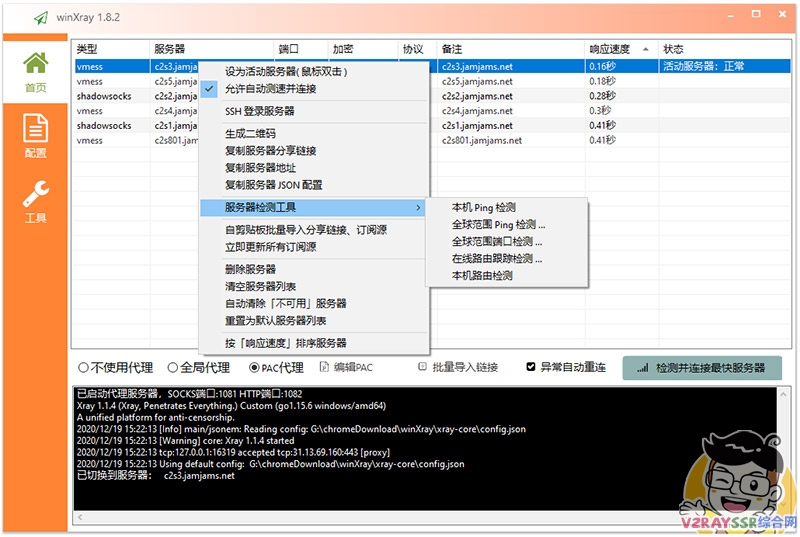Image resolution: width=800 pixels, height=537 pixels.
Task: Click the 状态 column header
Action: [724, 49]
